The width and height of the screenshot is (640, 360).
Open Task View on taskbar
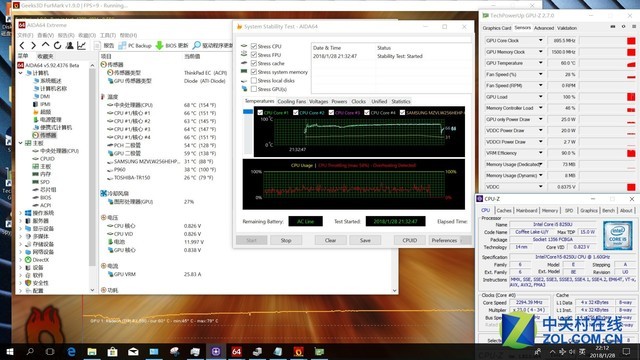pos(50,351)
